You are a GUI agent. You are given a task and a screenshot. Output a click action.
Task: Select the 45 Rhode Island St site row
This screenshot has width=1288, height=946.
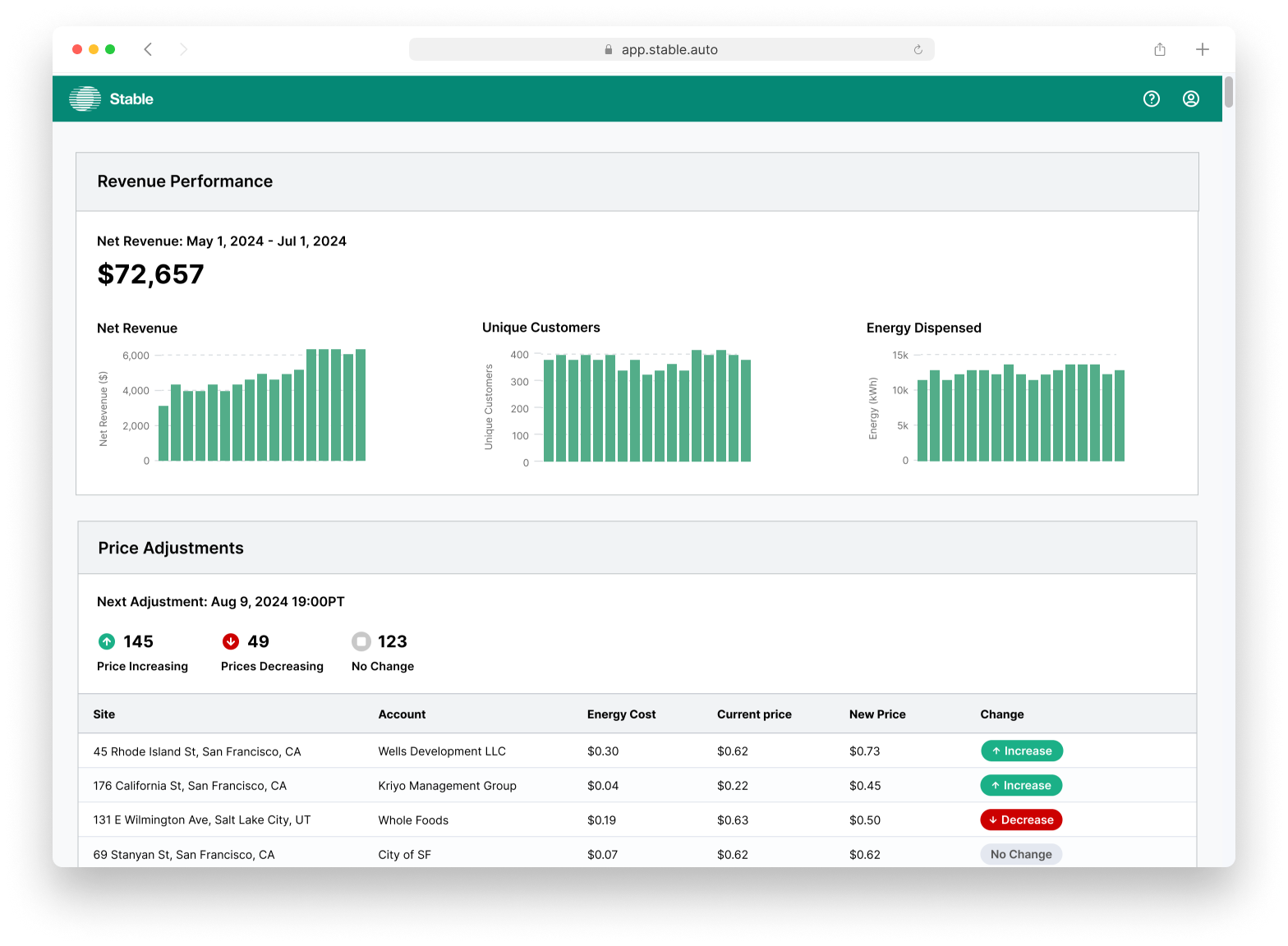coord(197,751)
